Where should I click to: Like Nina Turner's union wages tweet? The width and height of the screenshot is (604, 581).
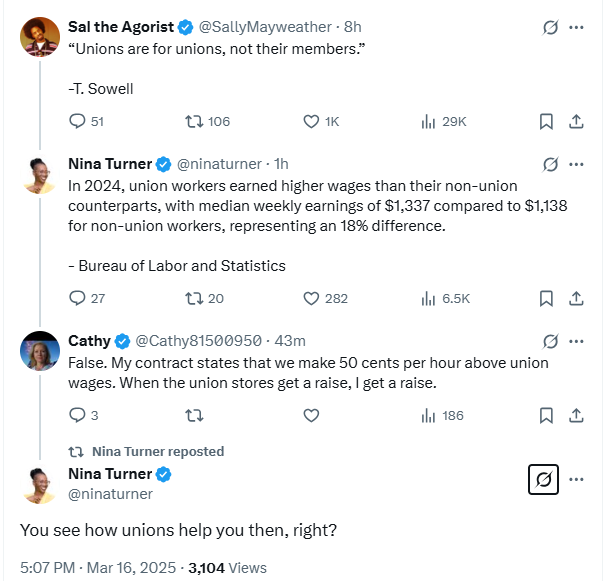click(x=311, y=298)
